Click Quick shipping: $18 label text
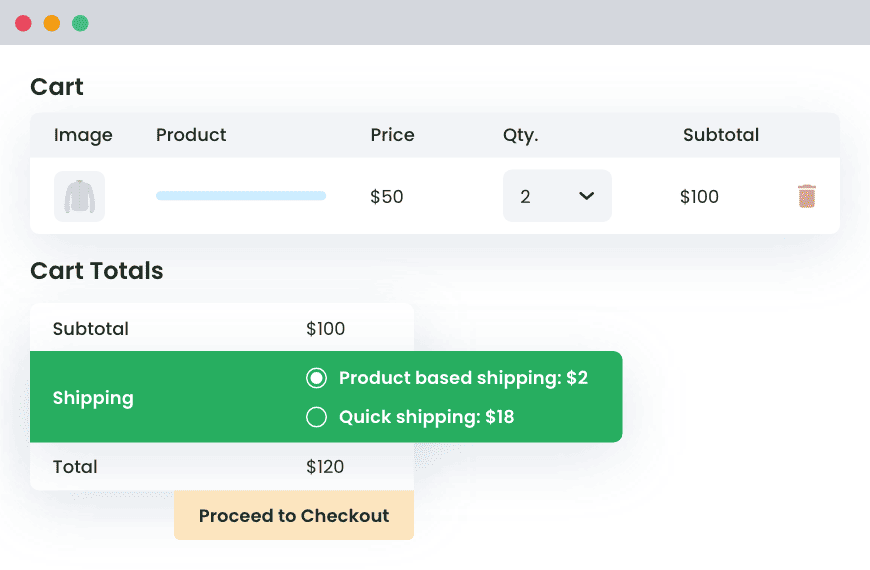Image resolution: width=870 pixels, height=570 pixels. pos(426,417)
